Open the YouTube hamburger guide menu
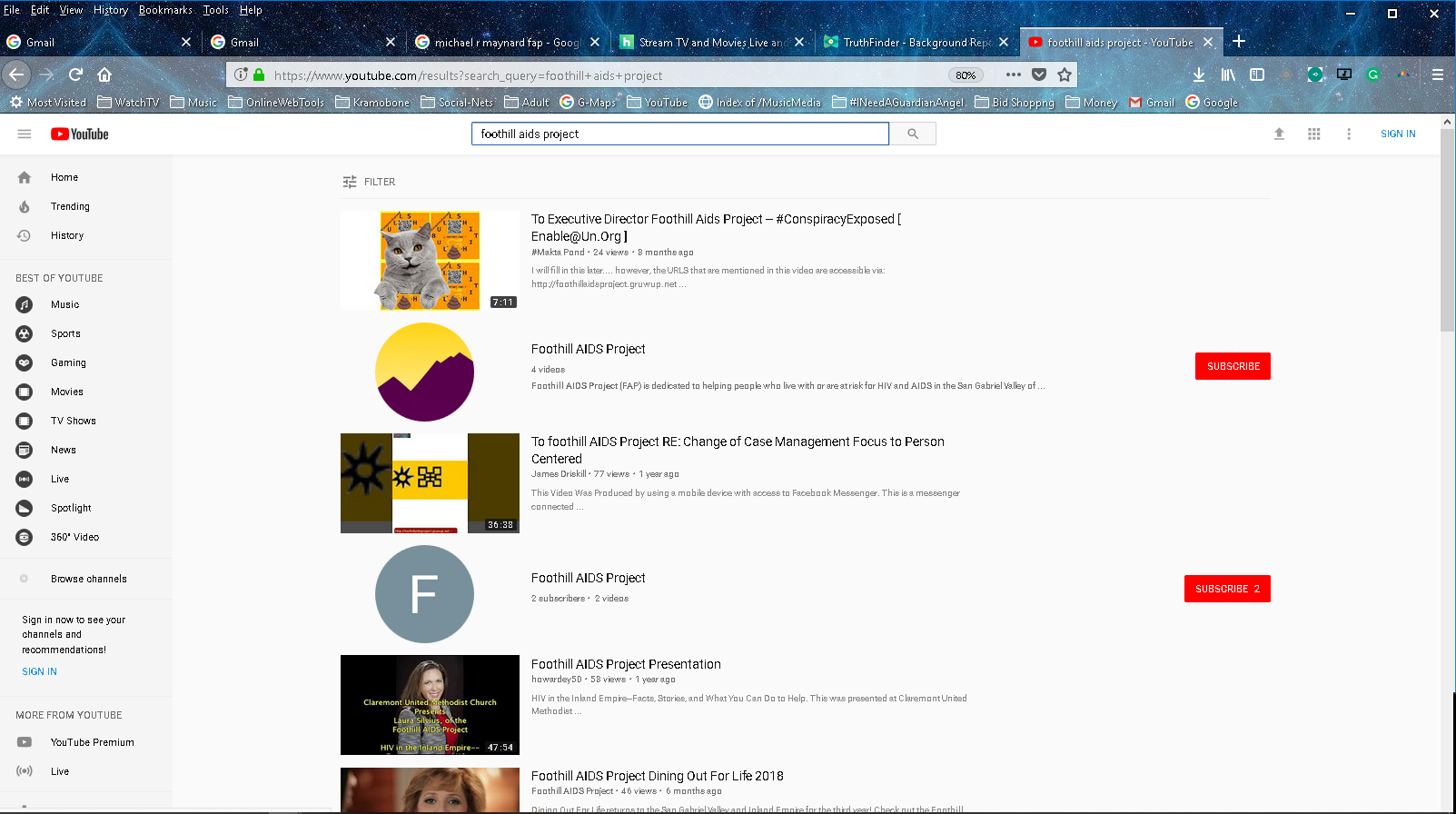1456x814 pixels. (x=25, y=134)
